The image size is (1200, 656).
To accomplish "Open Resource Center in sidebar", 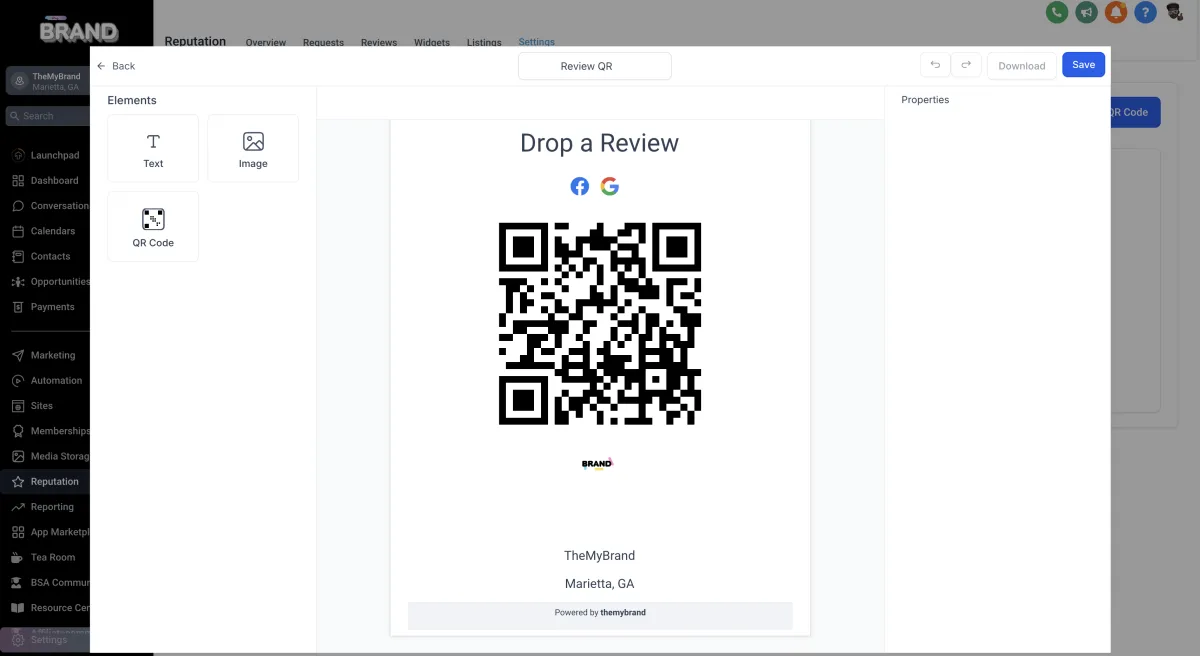I will pyautogui.click(x=48, y=608).
